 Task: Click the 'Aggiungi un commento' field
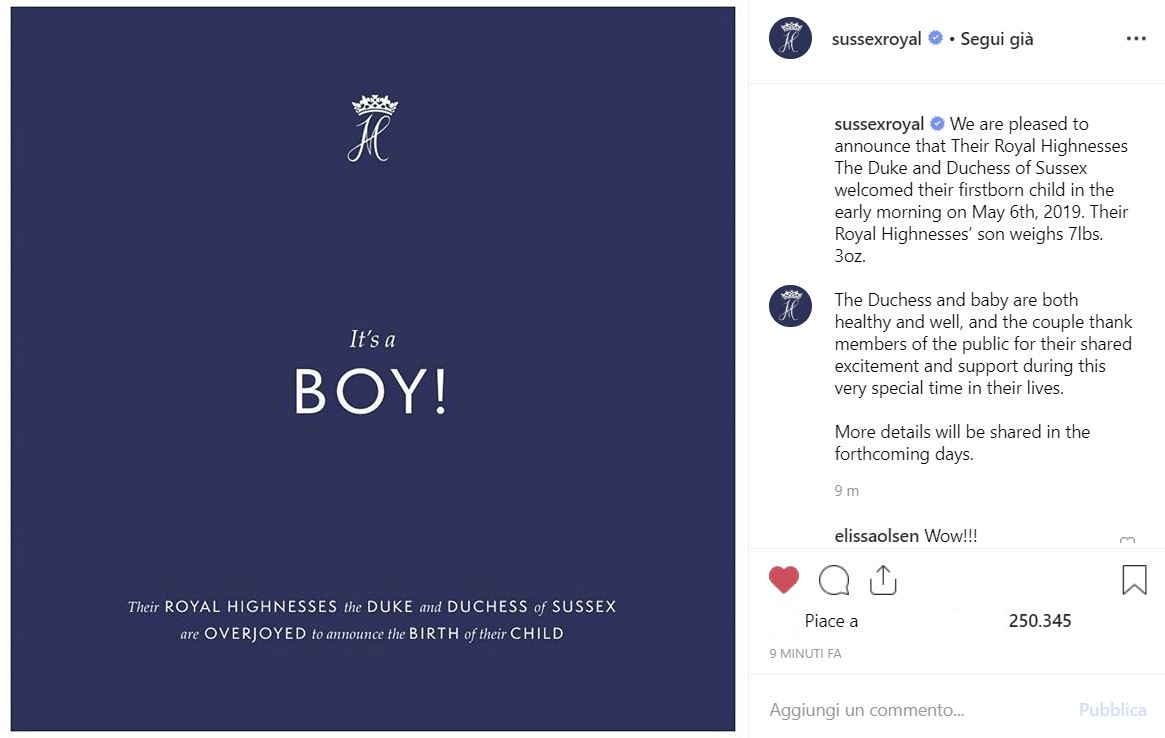click(900, 710)
